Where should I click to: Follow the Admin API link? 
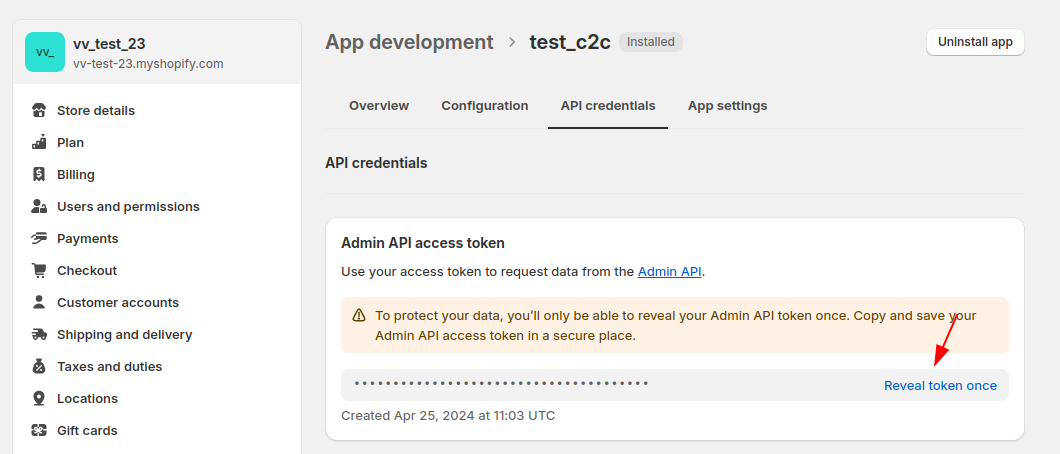[x=670, y=272]
